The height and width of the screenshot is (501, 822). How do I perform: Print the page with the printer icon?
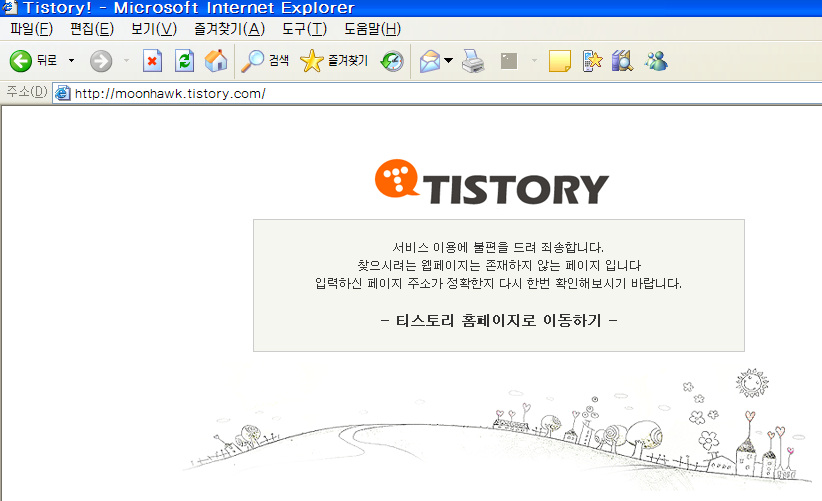click(x=473, y=61)
